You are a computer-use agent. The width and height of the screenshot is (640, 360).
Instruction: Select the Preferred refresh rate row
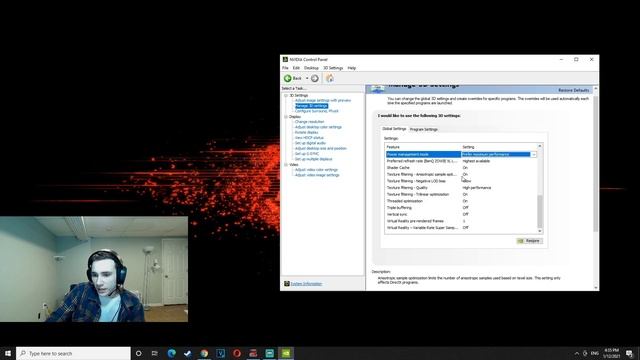click(461, 161)
